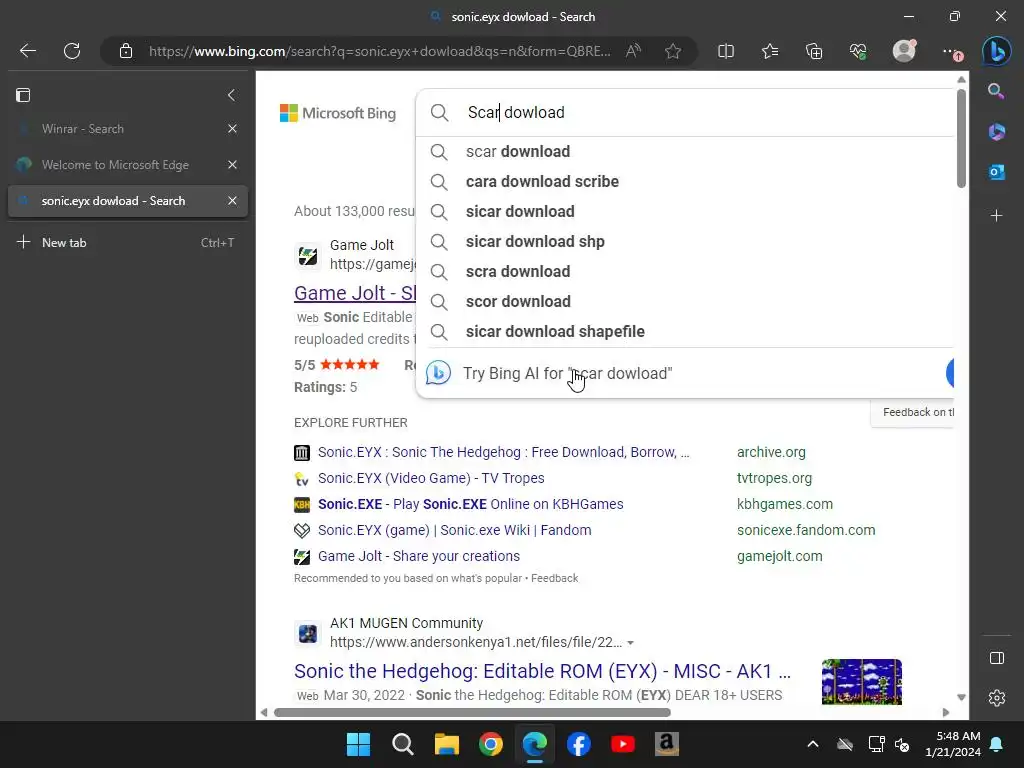Open Browser essentials heart icon
Screen dimensions: 1024x768
coord(858,51)
